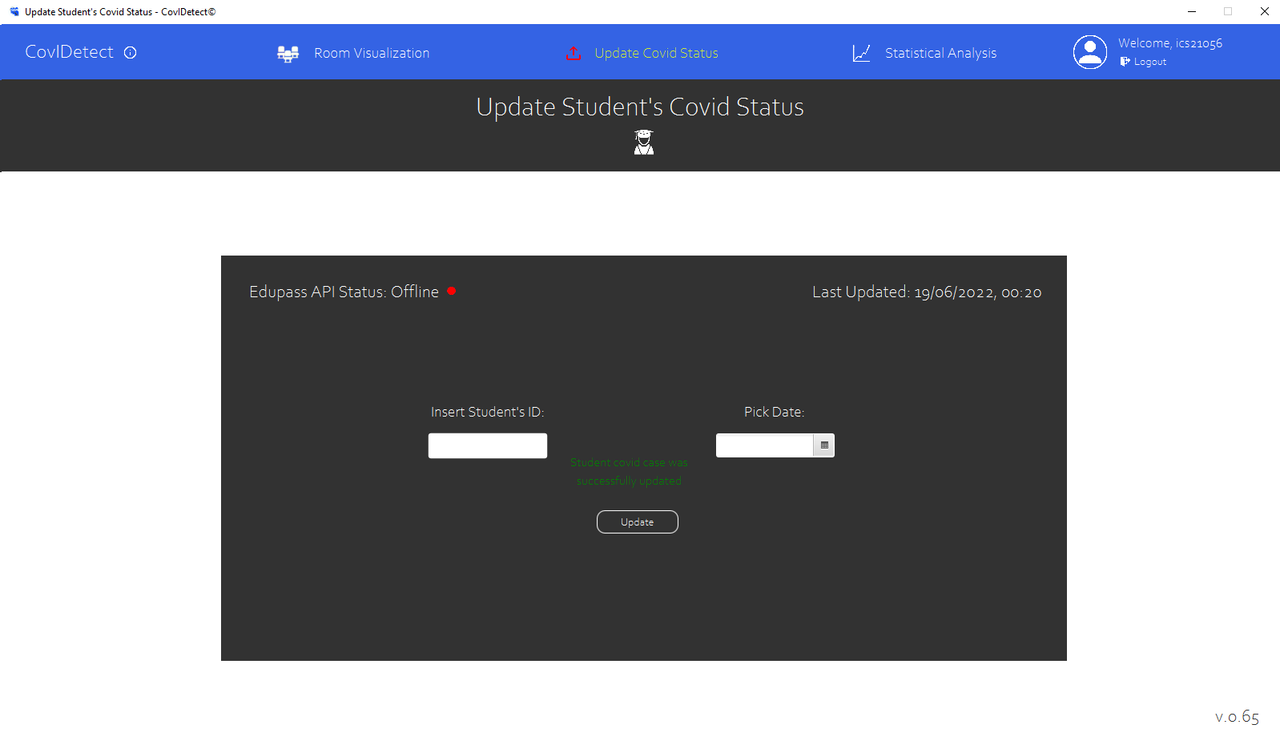
Task: Click the v.0.65 version label
Action: pos(1237,717)
